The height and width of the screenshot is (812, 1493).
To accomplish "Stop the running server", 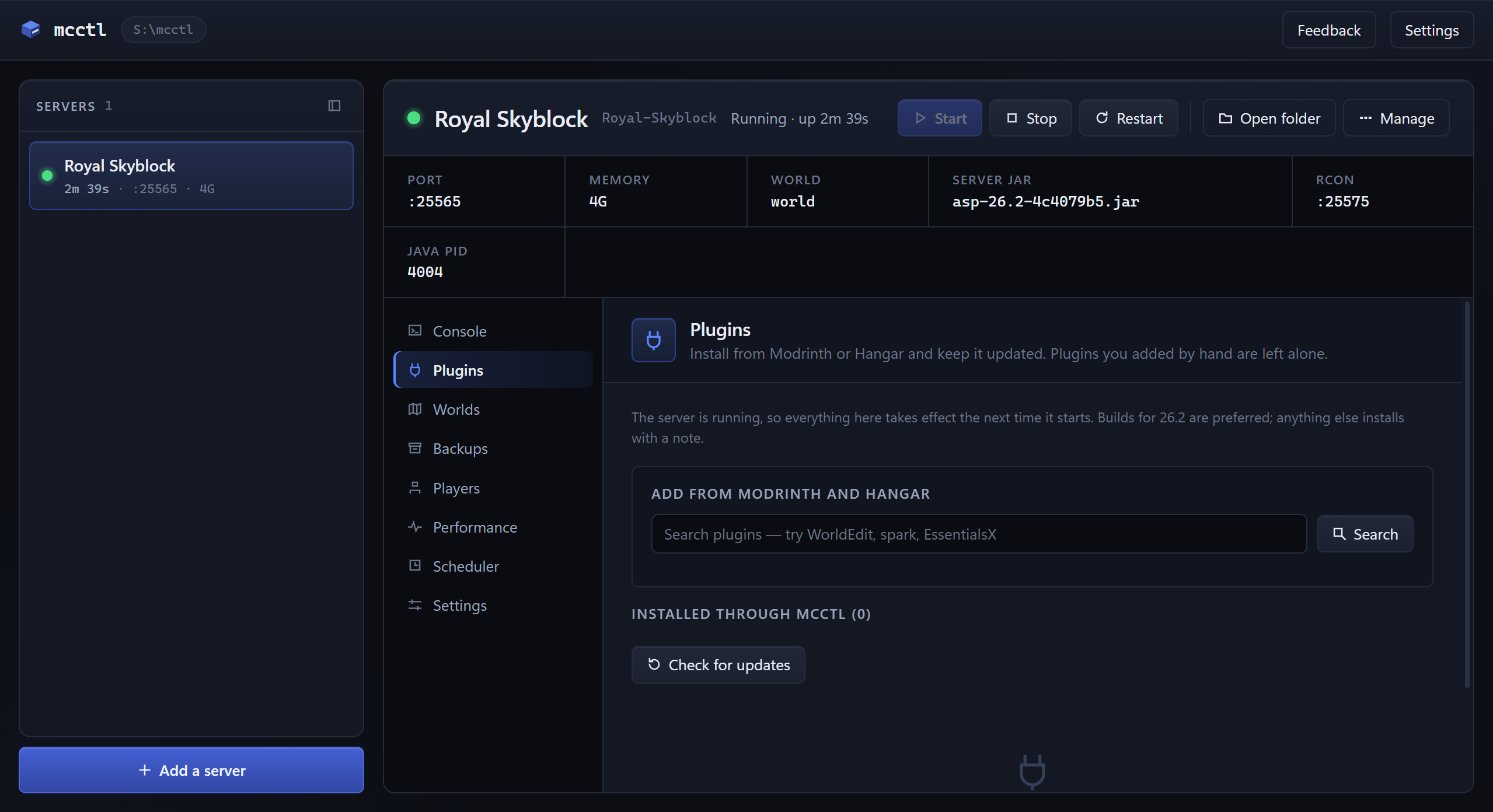I will tap(1031, 118).
